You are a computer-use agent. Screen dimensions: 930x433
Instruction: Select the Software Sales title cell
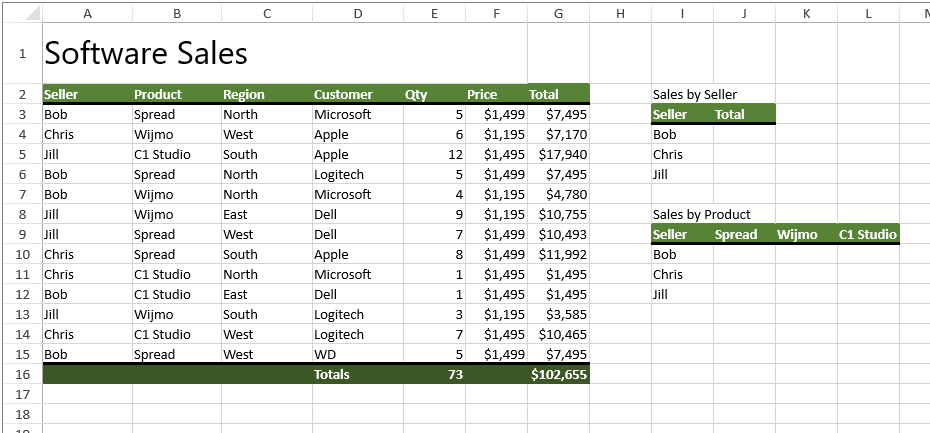point(146,53)
